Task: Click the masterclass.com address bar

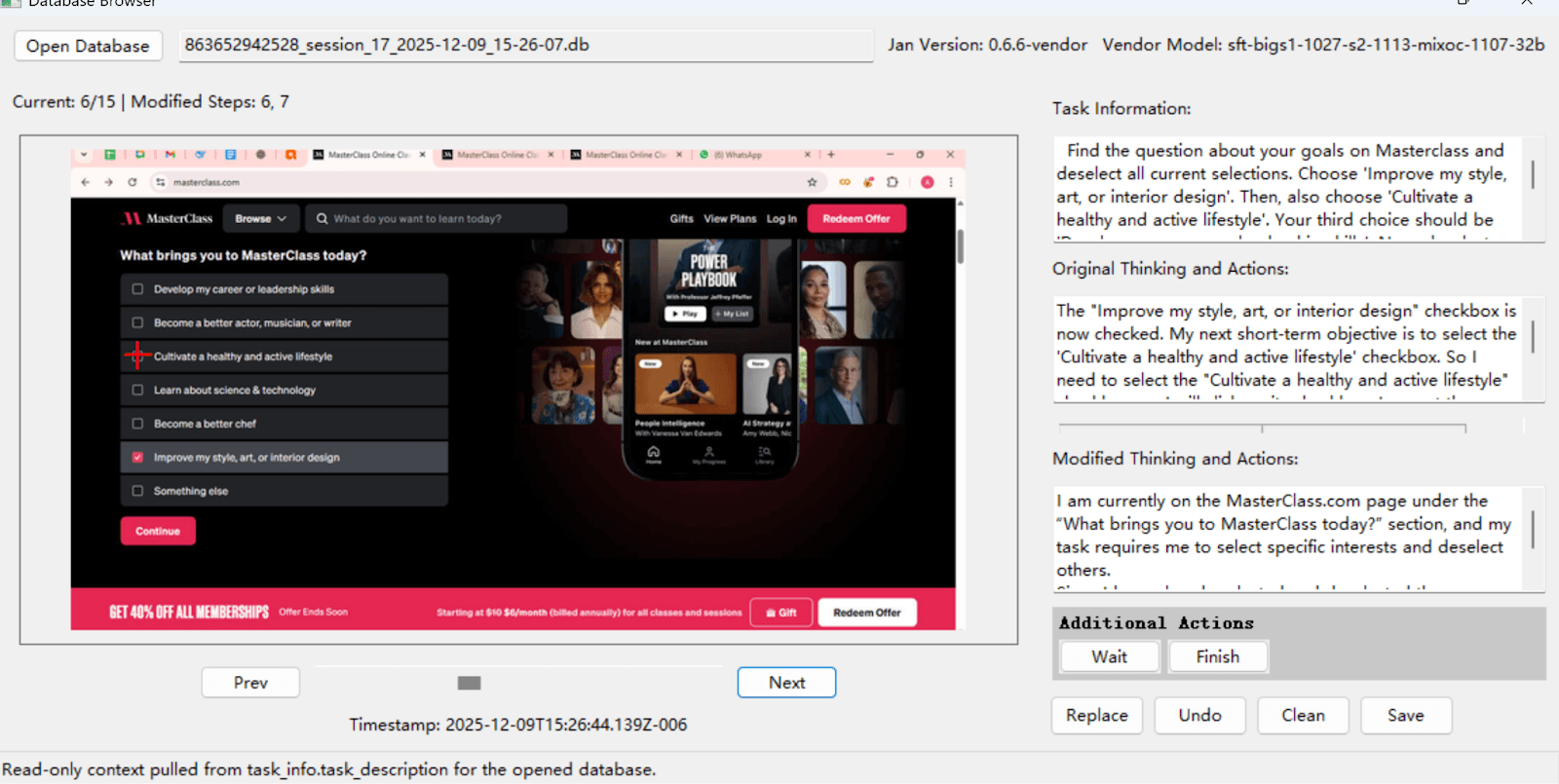Action: pos(487,182)
